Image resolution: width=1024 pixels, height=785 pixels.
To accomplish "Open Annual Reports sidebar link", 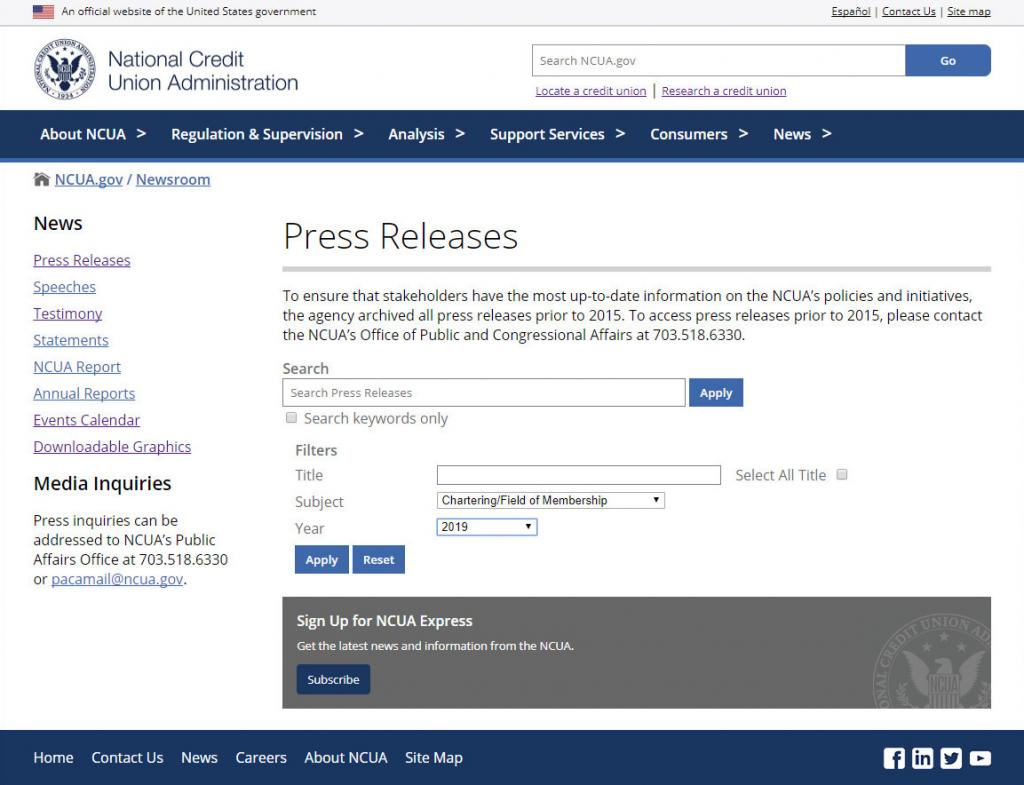I will [84, 394].
